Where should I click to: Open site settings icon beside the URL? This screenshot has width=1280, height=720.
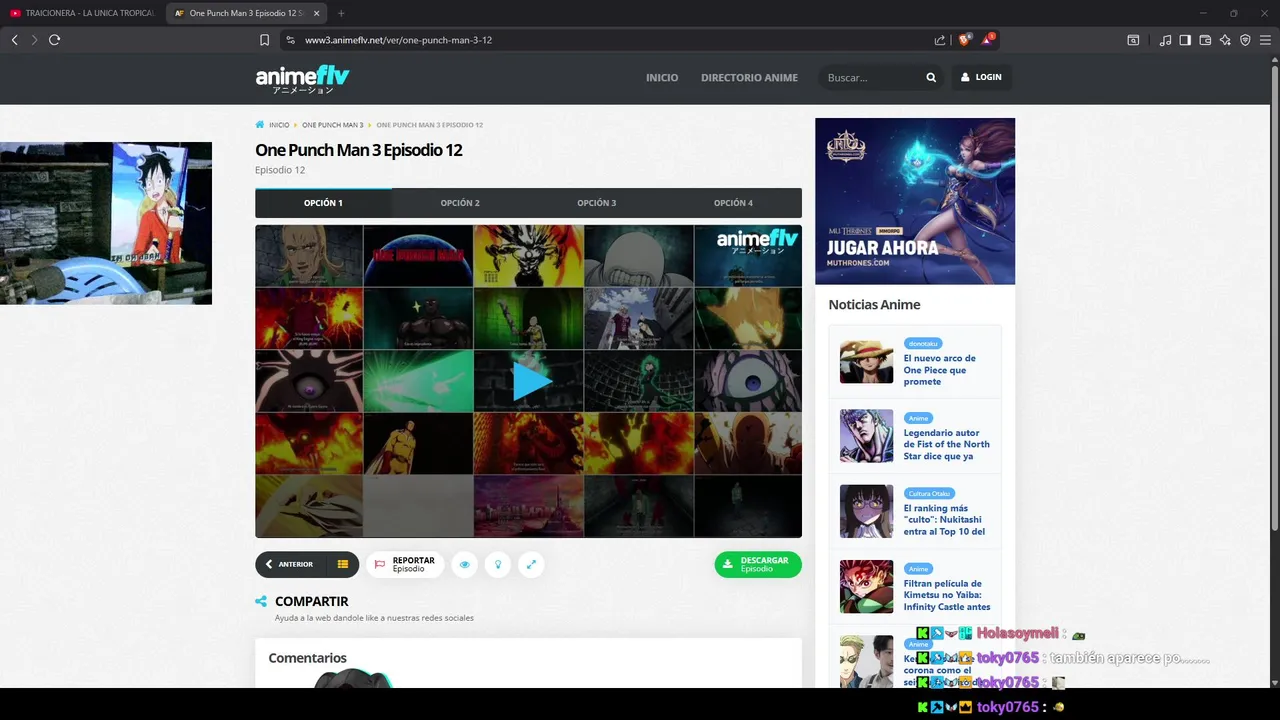[290, 40]
